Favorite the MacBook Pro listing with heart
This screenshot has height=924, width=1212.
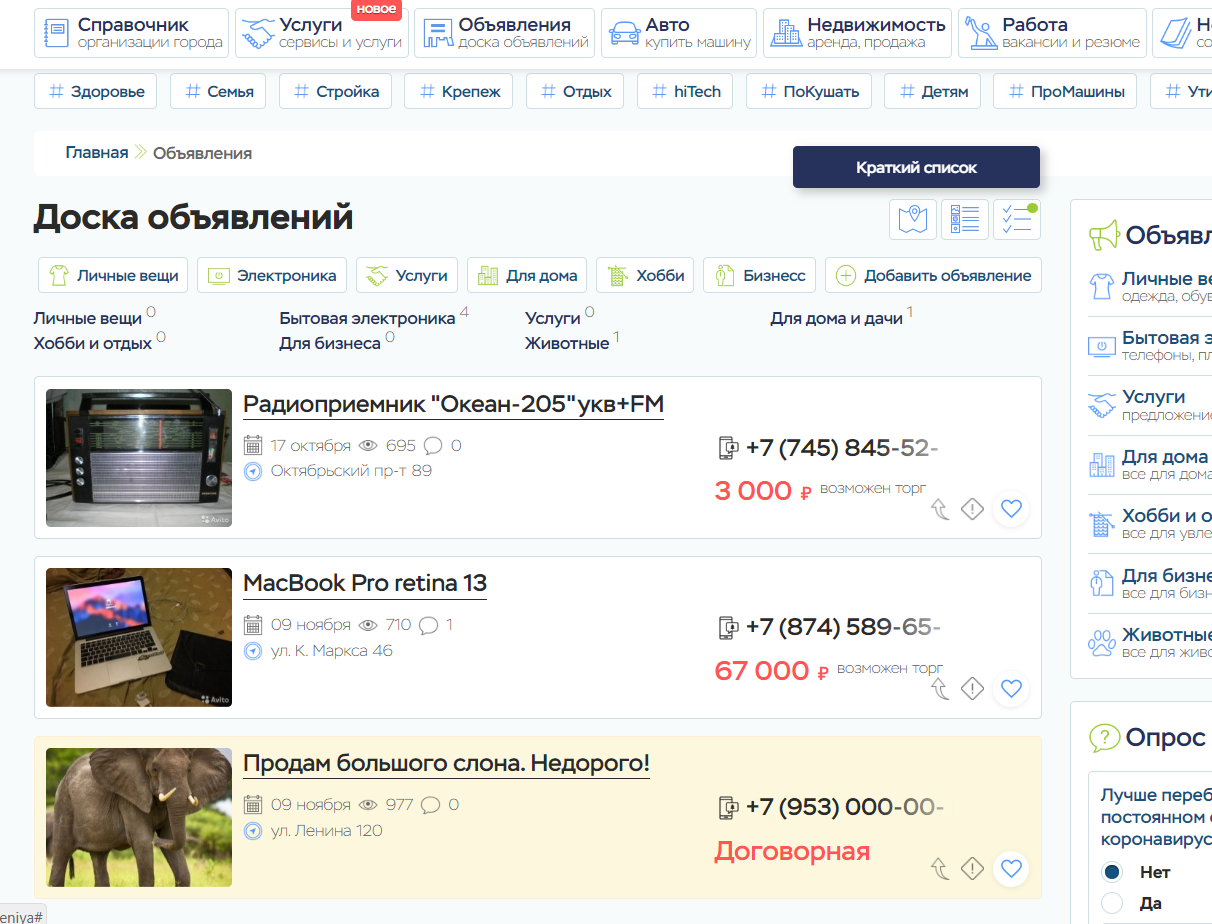[x=1011, y=688]
